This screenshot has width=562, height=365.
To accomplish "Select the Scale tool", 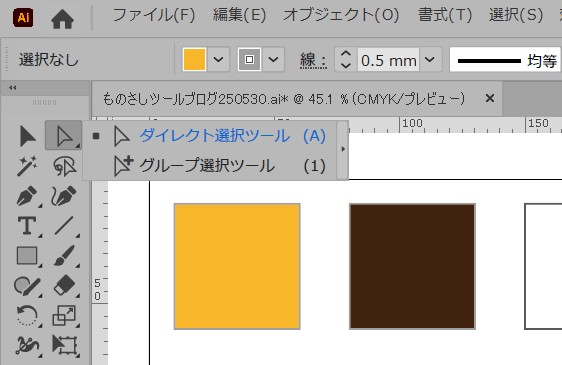I will 64,316.
